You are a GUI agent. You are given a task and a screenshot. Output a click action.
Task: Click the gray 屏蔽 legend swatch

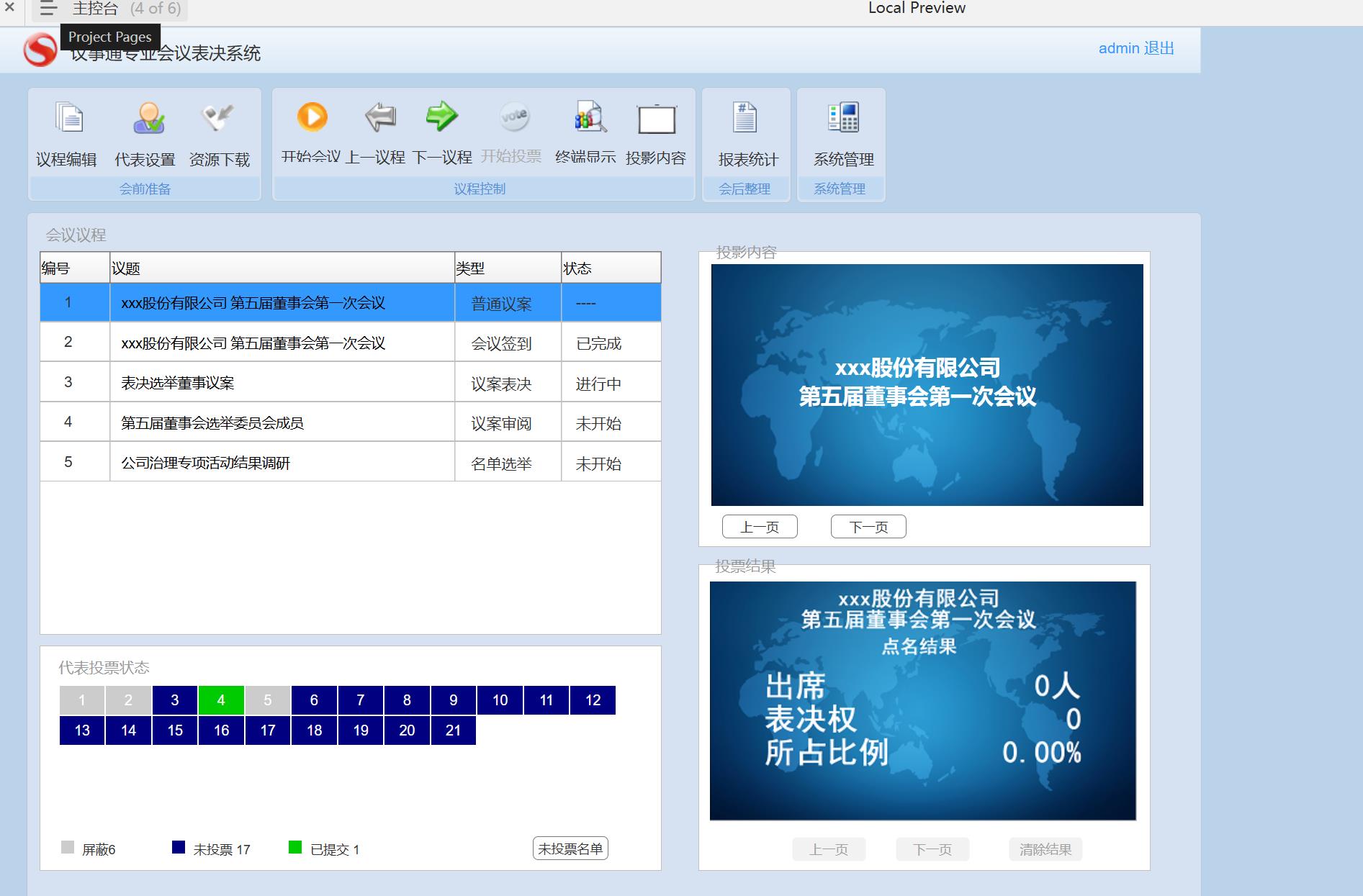click(68, 847)
